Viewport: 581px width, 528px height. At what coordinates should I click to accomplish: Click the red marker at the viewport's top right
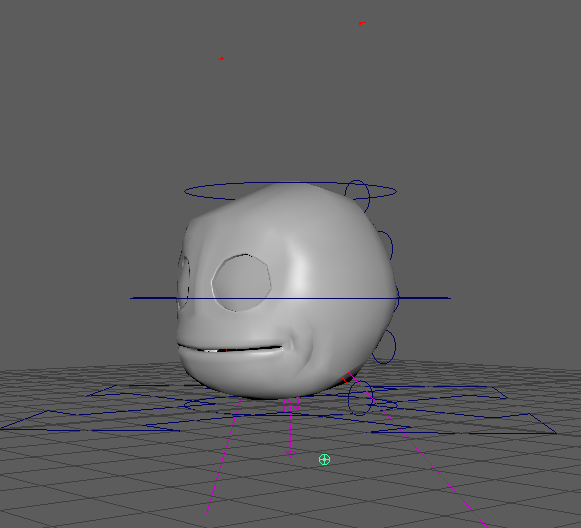tap(361, 23)
